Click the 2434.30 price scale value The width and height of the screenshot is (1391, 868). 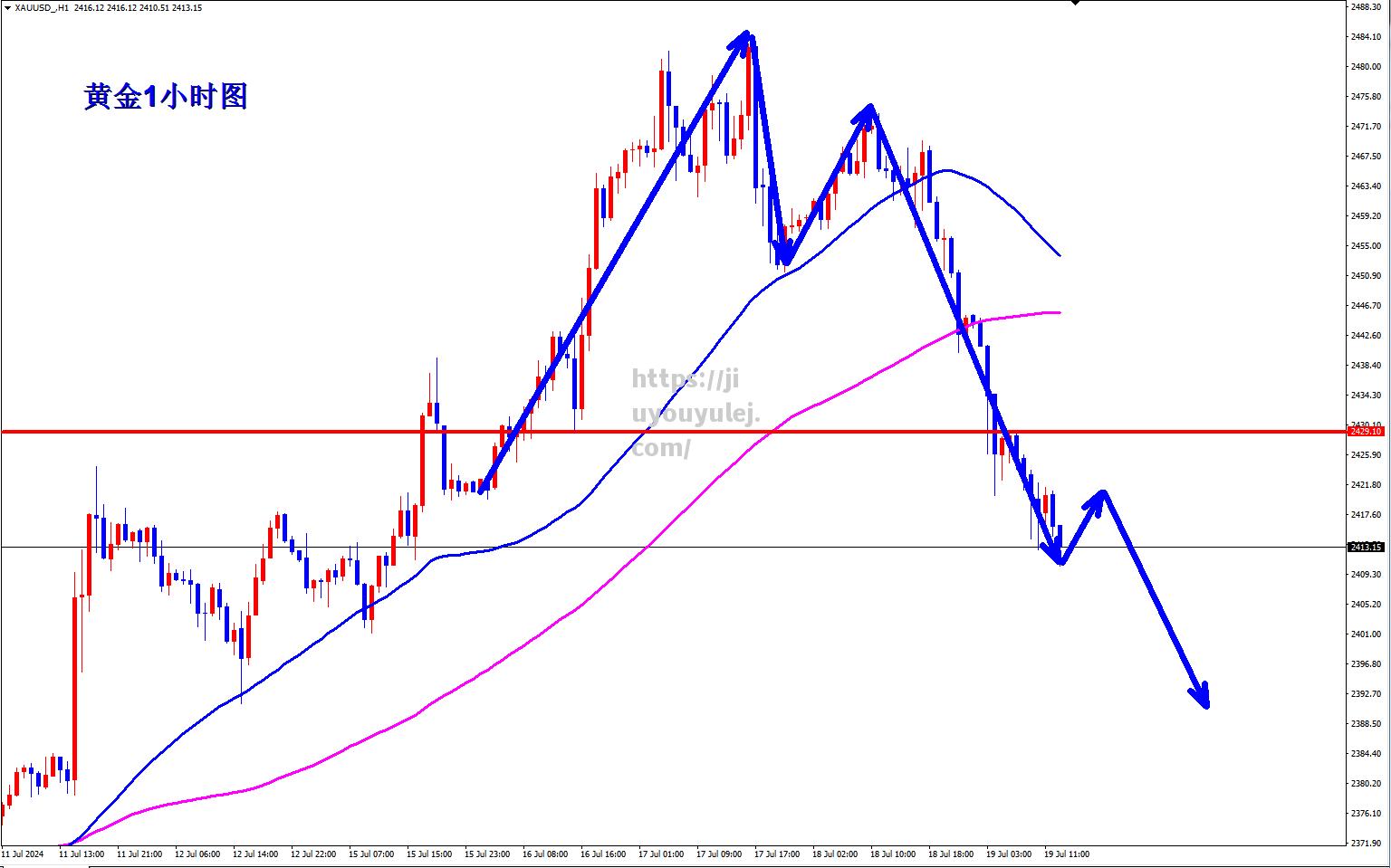tap(1366, 396)
